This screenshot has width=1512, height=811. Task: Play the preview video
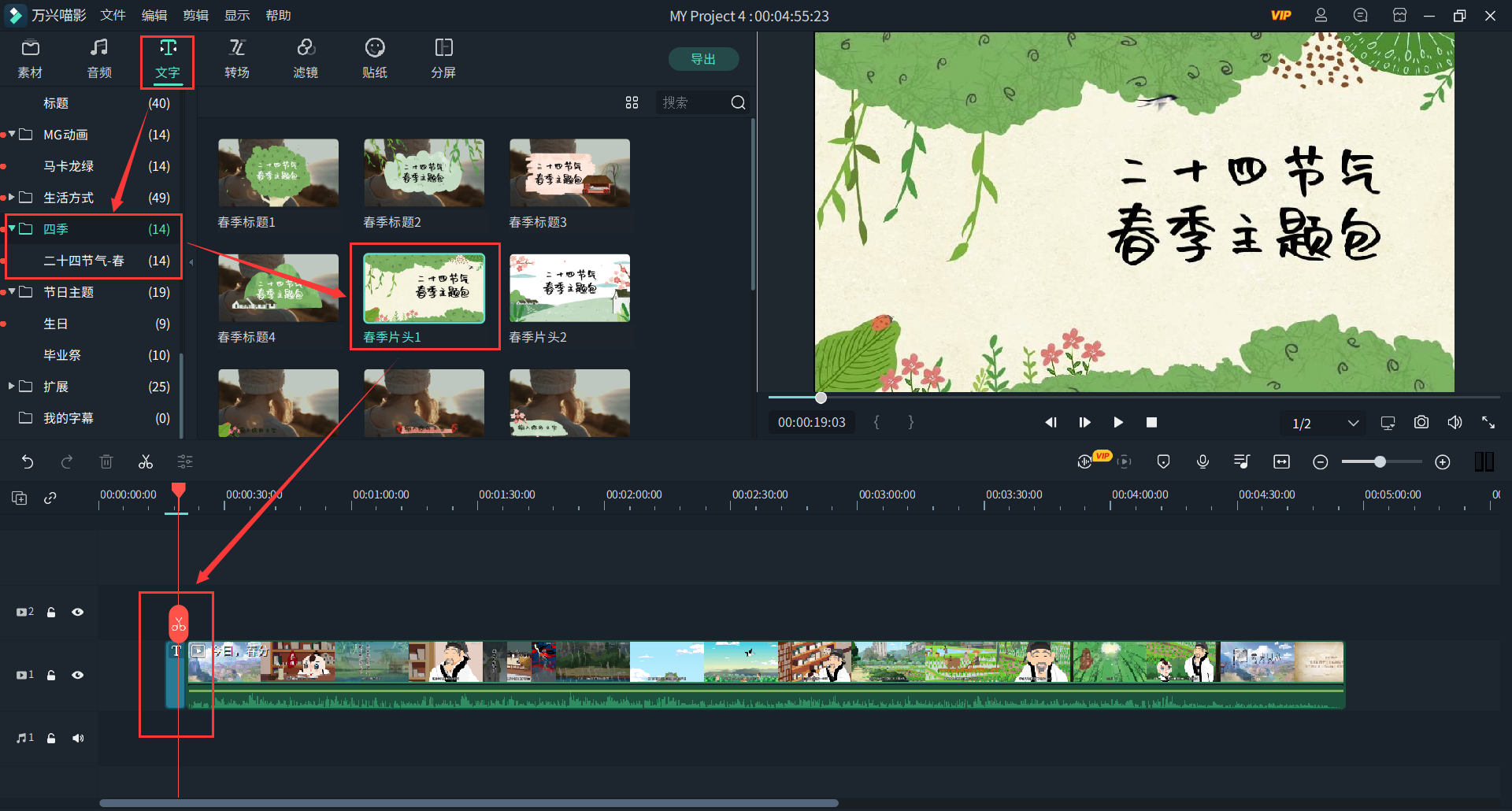pos(1117,423)
